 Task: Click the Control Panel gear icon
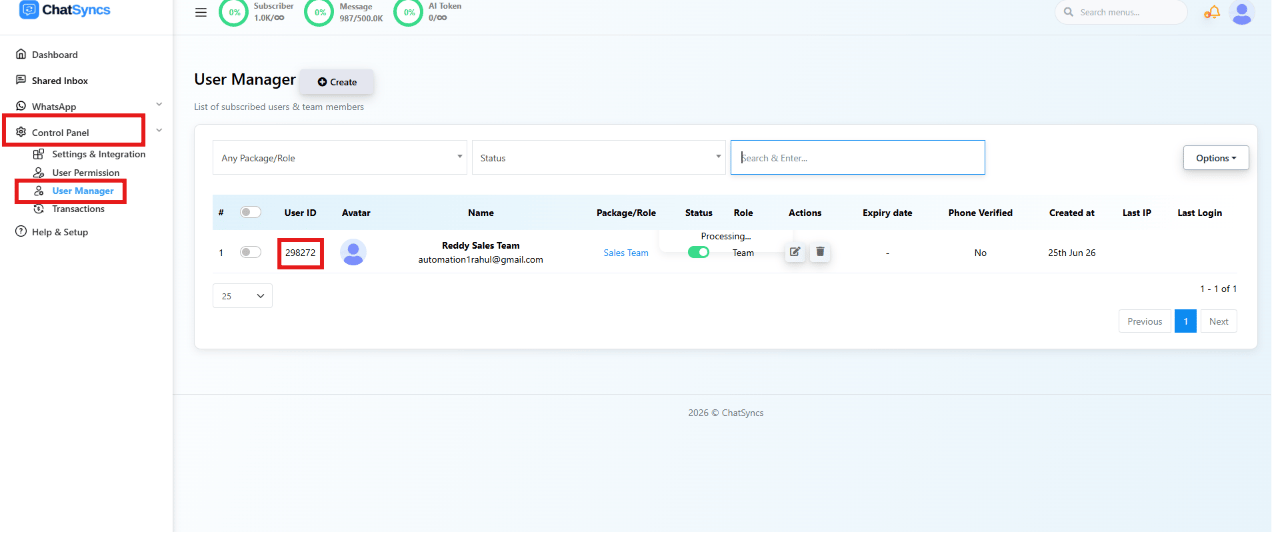(21, 132)
